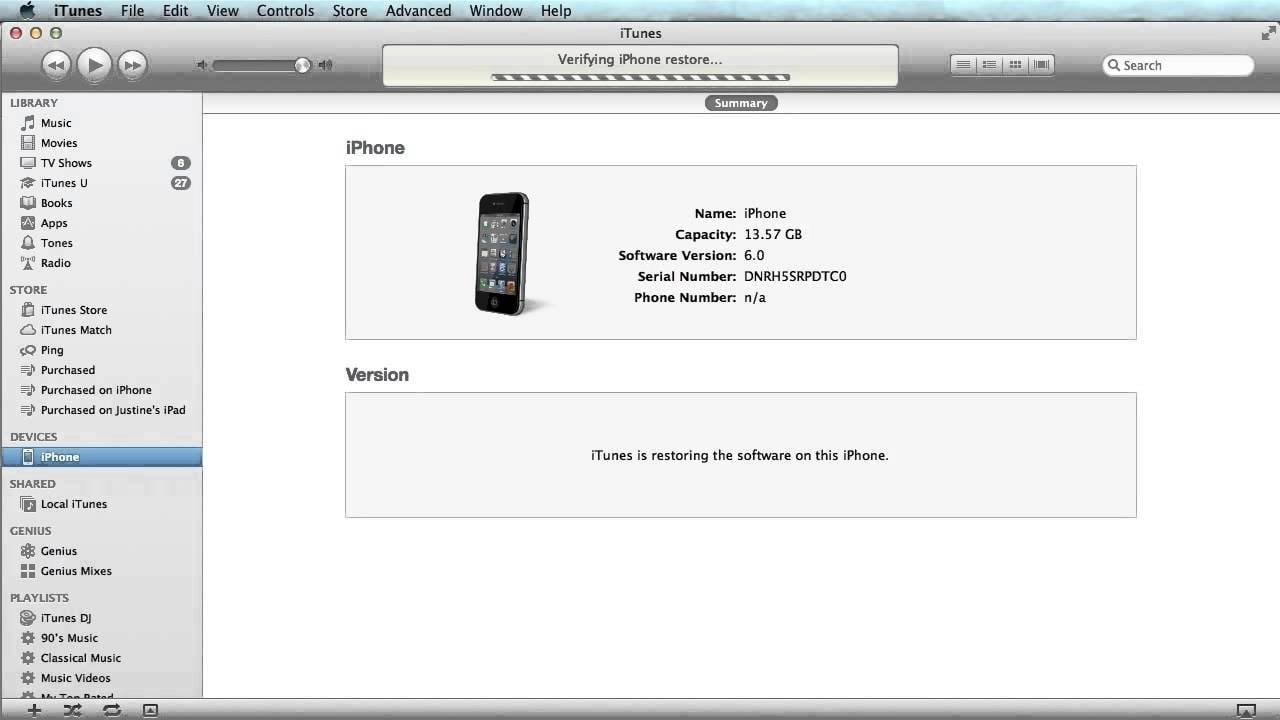
Task: Open the Edit menu
Action: (176, 10)
